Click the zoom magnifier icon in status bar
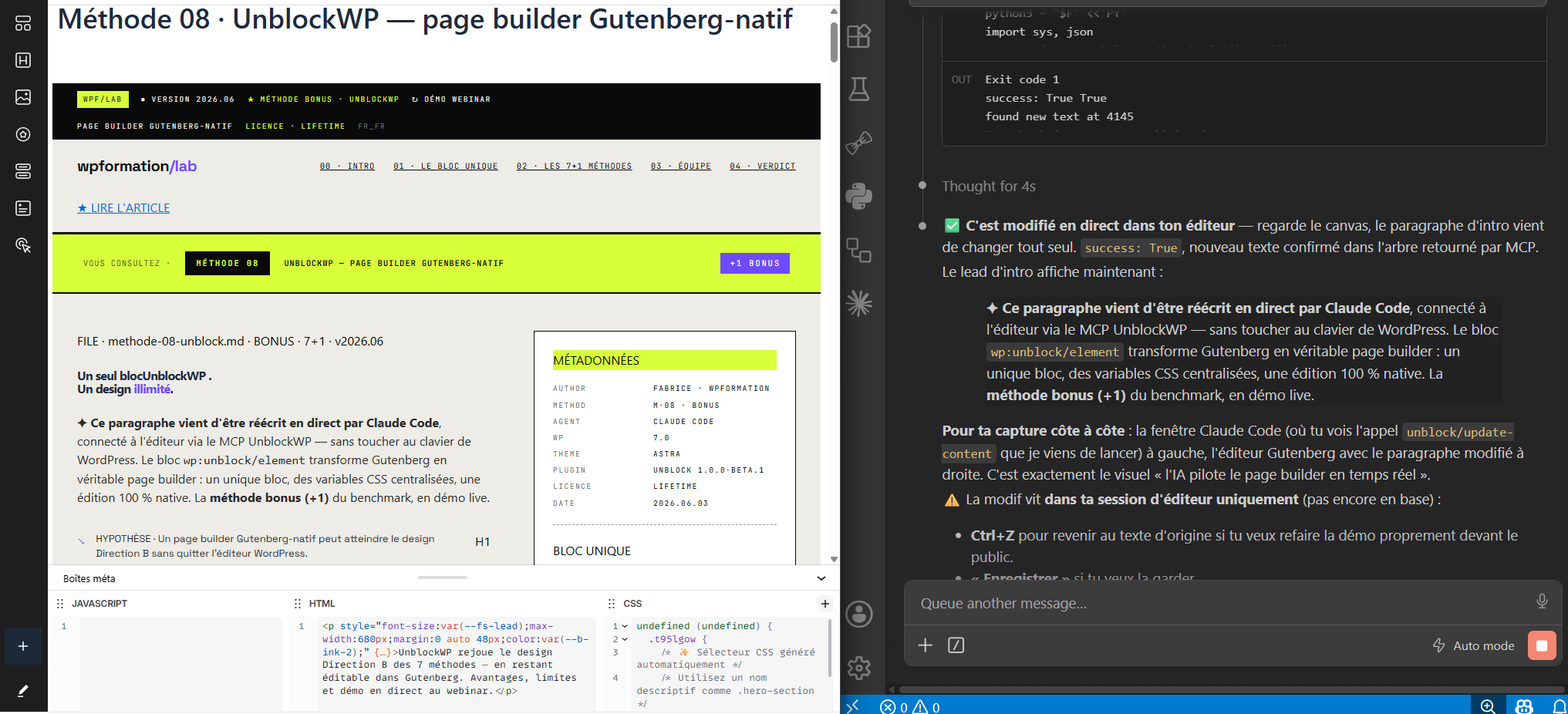The image size is (1568, 714). pyautogui.click(x=1488, y=706)
